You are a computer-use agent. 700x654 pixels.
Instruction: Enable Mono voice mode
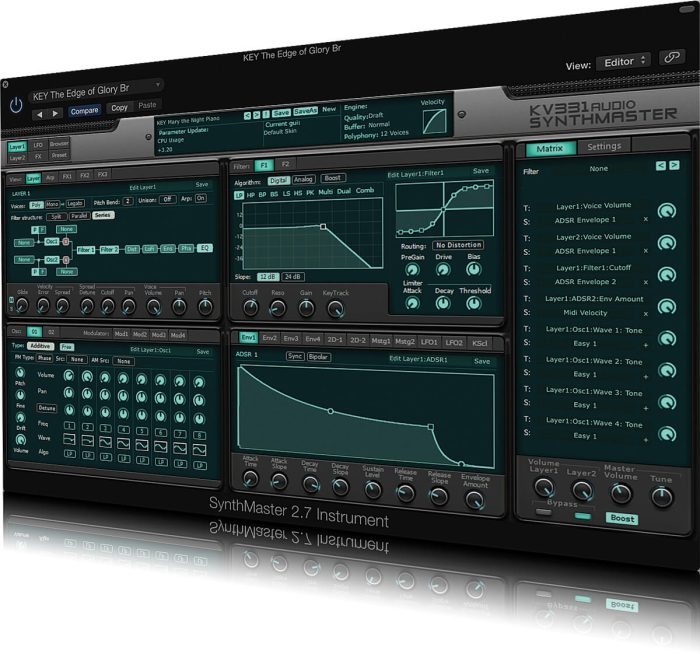pyautogui.click(x=52, y=204)
